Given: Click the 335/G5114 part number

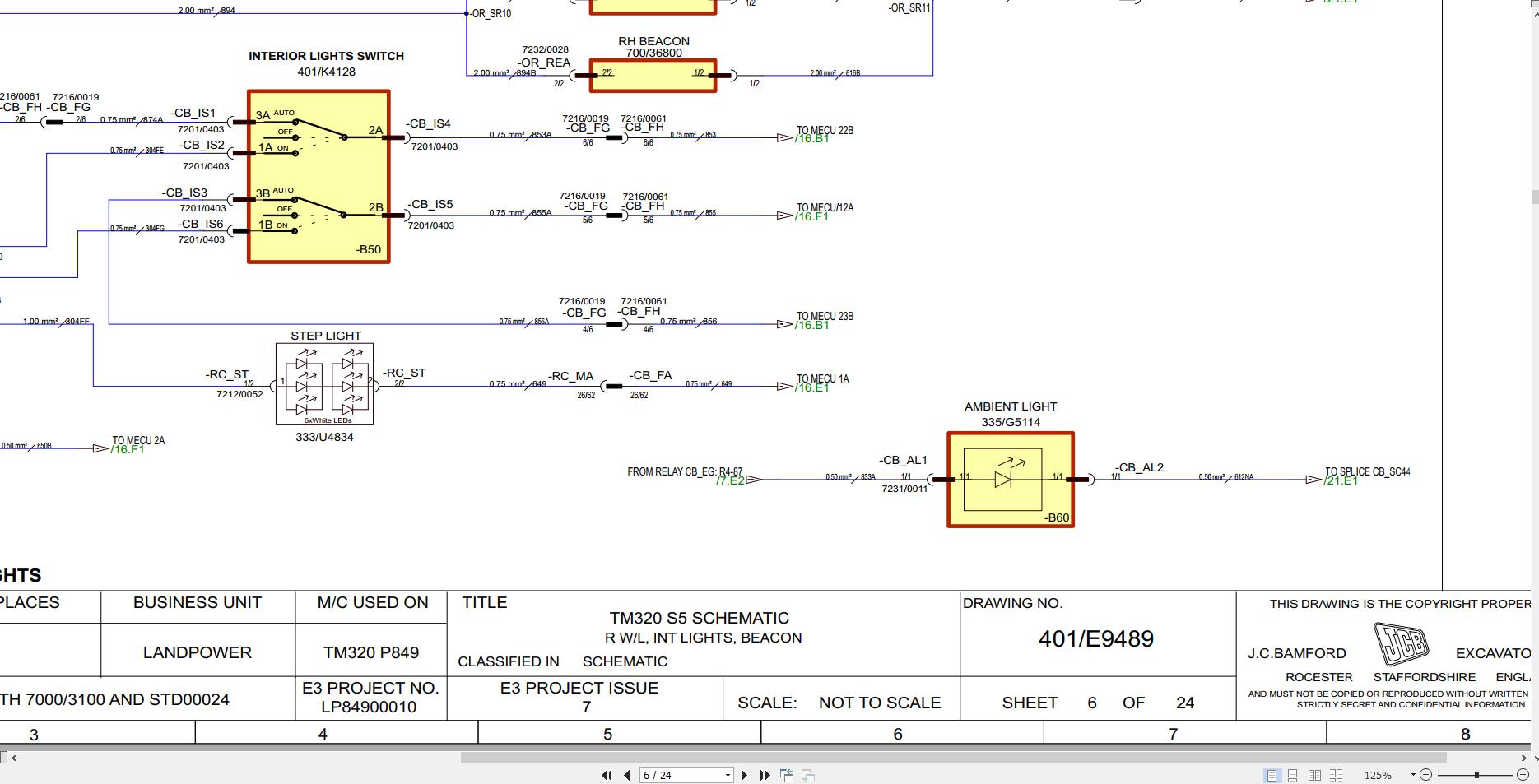Looking at the screenshot, I should point(1011,422).
